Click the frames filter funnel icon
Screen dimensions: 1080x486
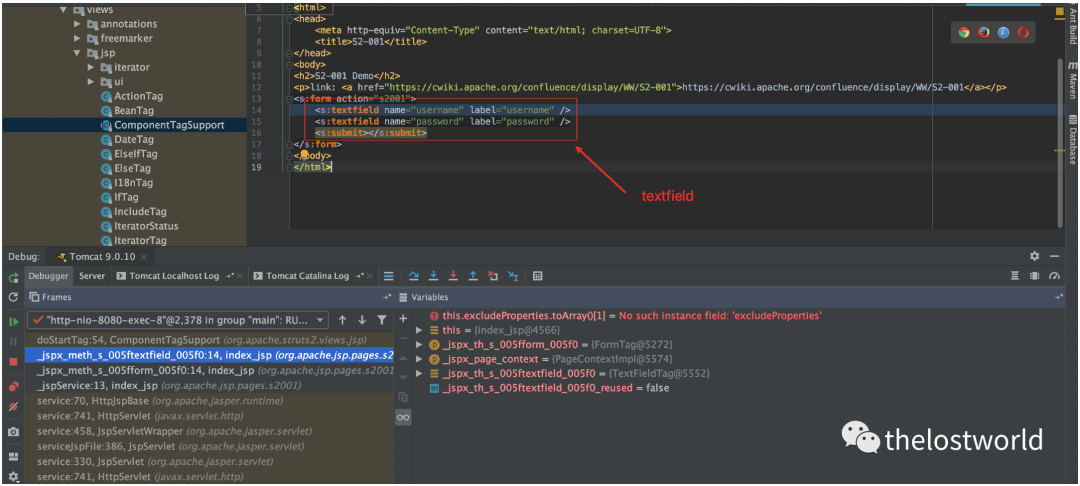pos(382,320)
